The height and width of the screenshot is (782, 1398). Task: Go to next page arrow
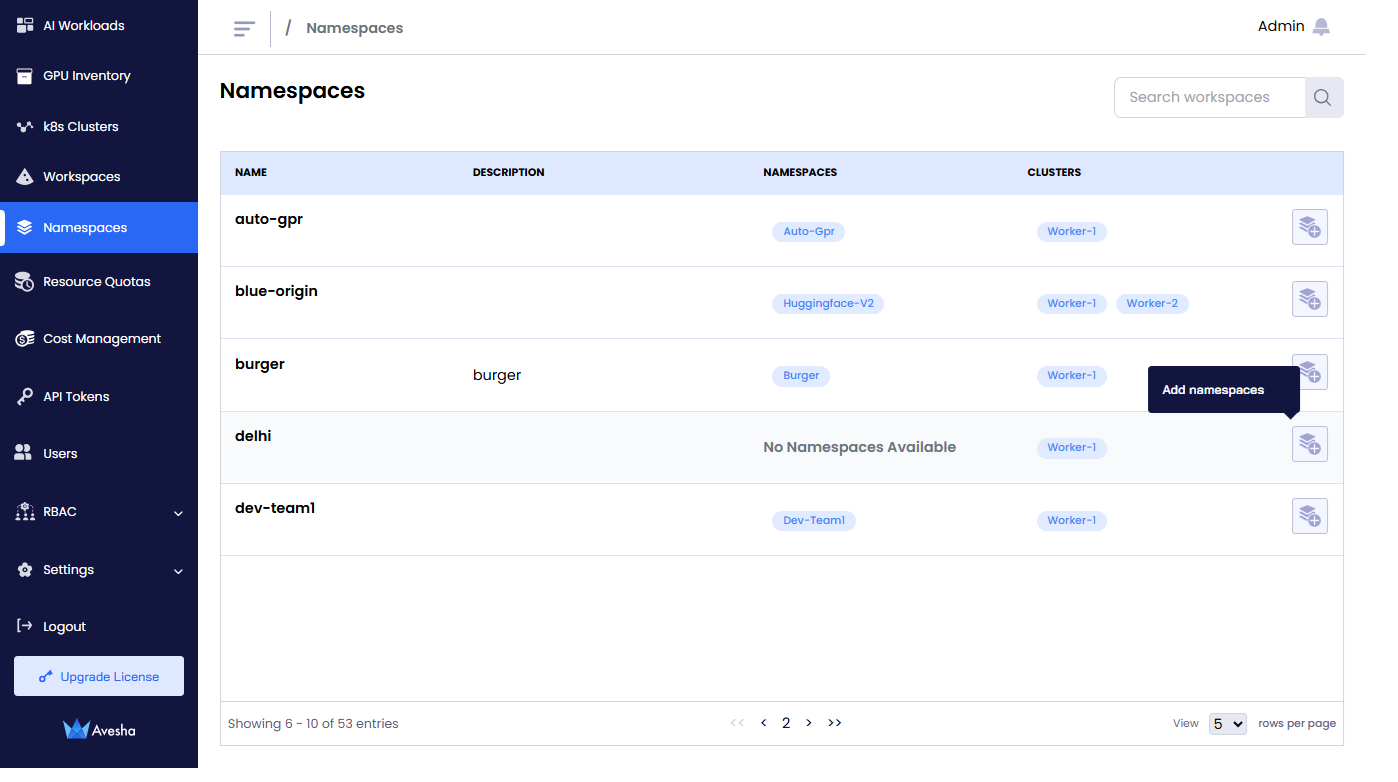[809, 723]
